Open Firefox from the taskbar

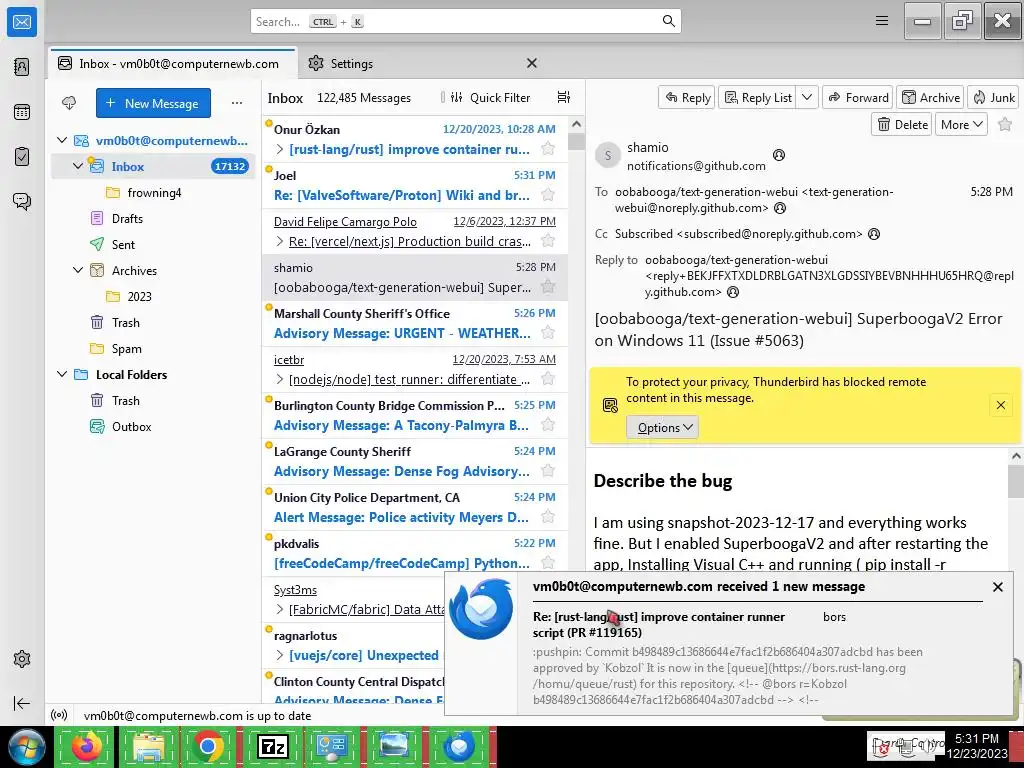click(x=88, y=746)
